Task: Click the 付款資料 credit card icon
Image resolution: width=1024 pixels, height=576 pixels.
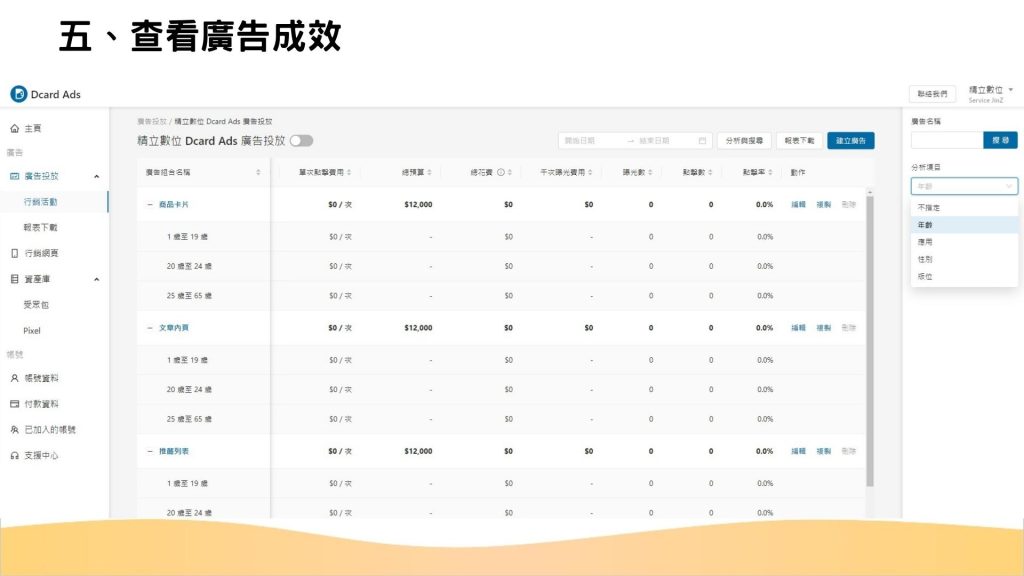Action: pos(14,404)
